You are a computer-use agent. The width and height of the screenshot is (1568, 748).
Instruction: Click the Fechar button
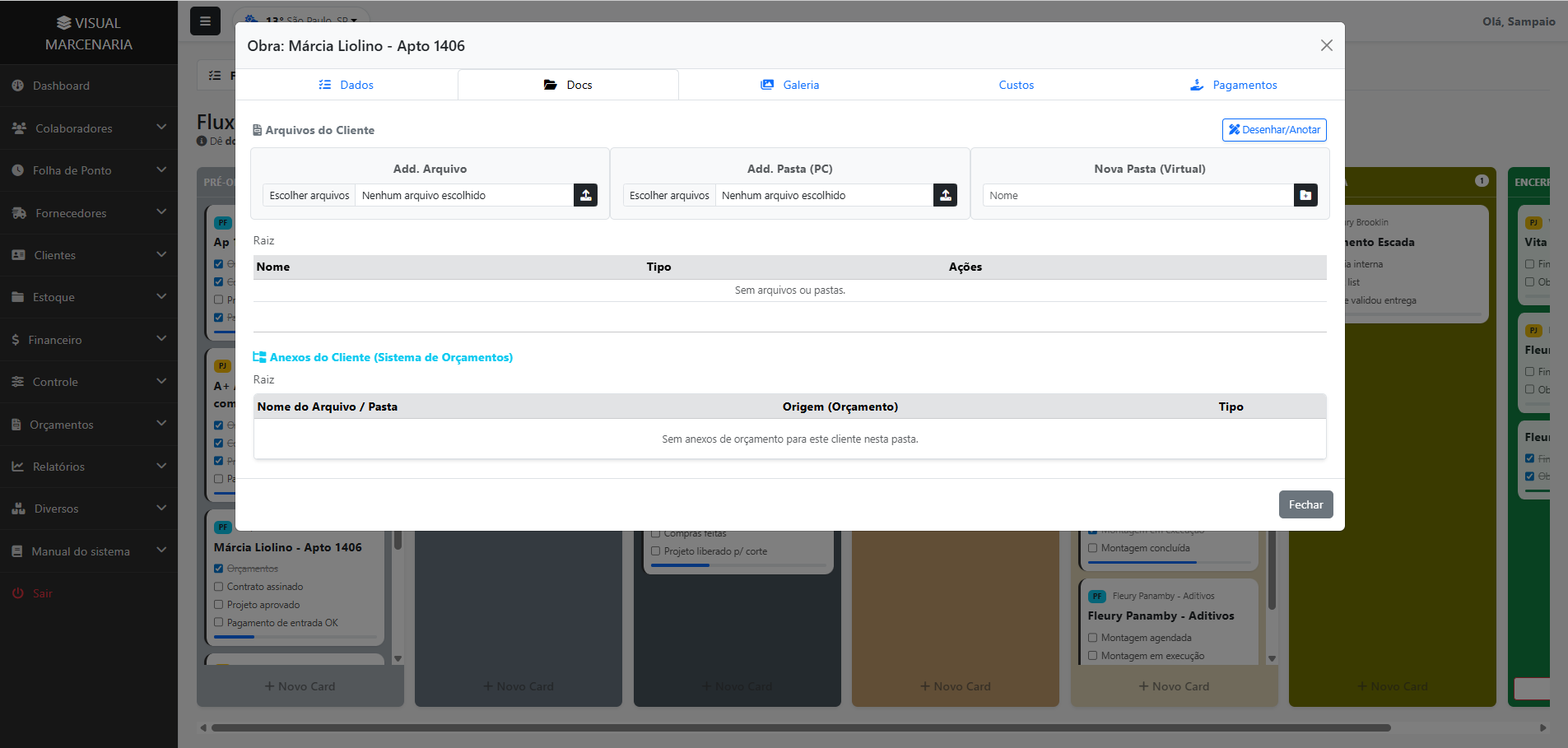[x=1305, y=504]
